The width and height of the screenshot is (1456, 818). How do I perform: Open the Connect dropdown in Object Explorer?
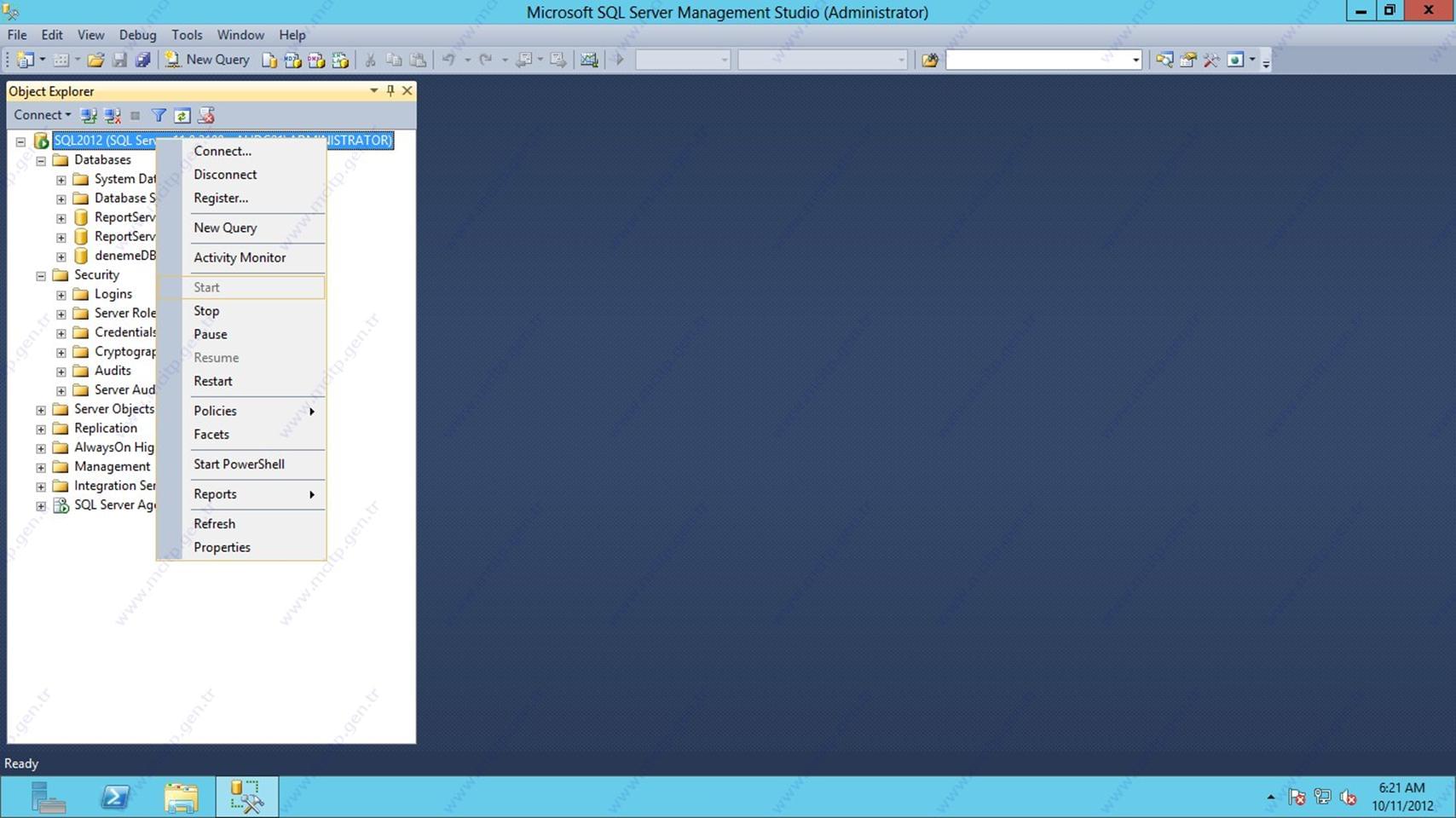tap(42, 115)
